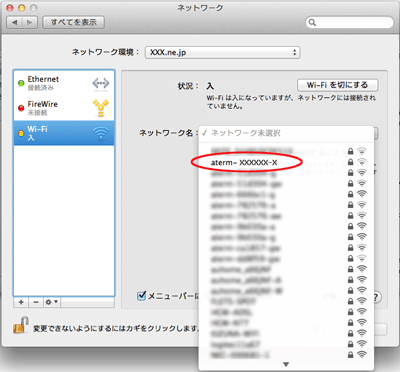Go back with the left arrow button
Viewport: 400px width, 372px height.
[14, 22]
